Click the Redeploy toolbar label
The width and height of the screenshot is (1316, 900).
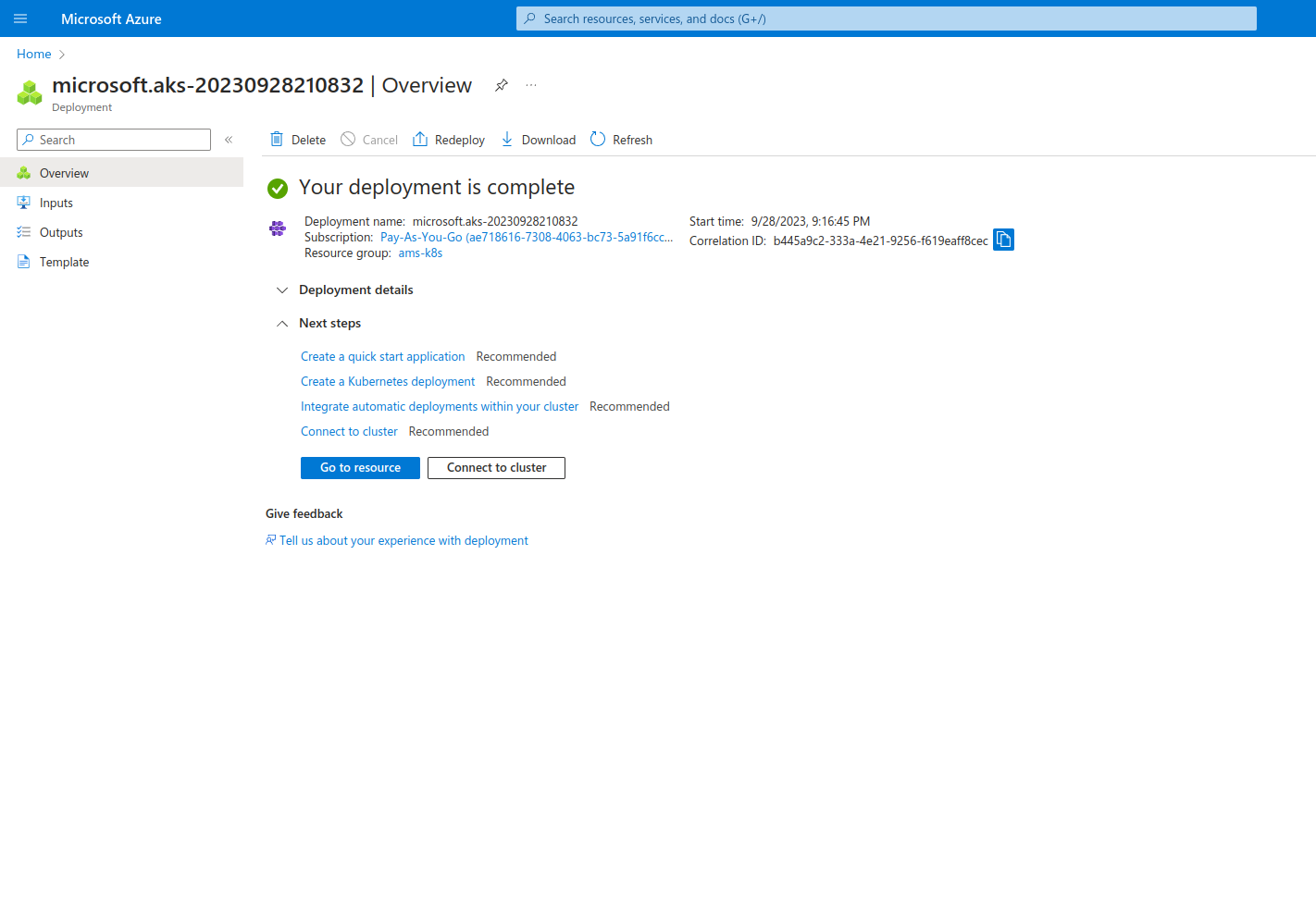[460, 140]
